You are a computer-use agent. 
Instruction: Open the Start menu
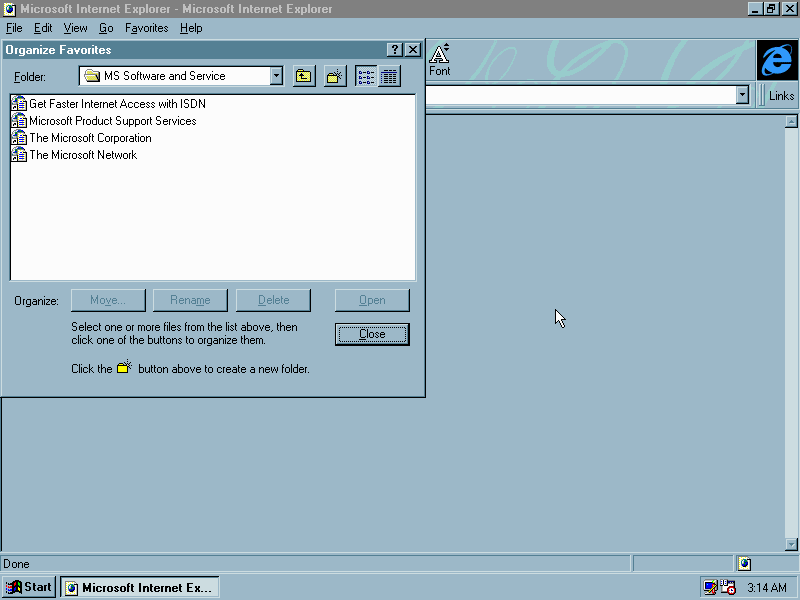coord(29,587)
